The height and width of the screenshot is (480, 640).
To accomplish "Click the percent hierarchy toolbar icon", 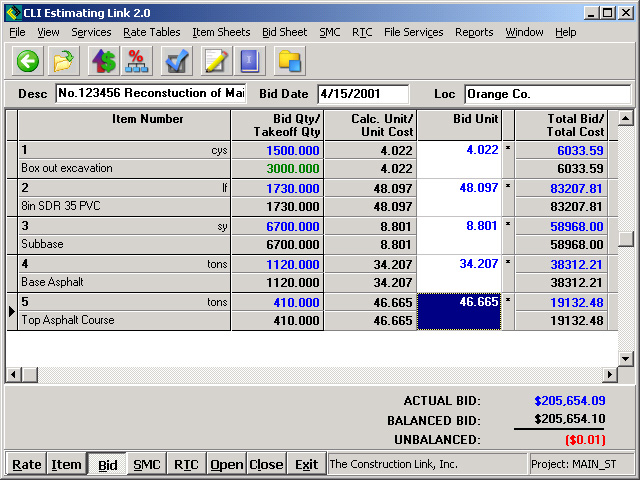I will pyautogui.click(x=137, y=61).
